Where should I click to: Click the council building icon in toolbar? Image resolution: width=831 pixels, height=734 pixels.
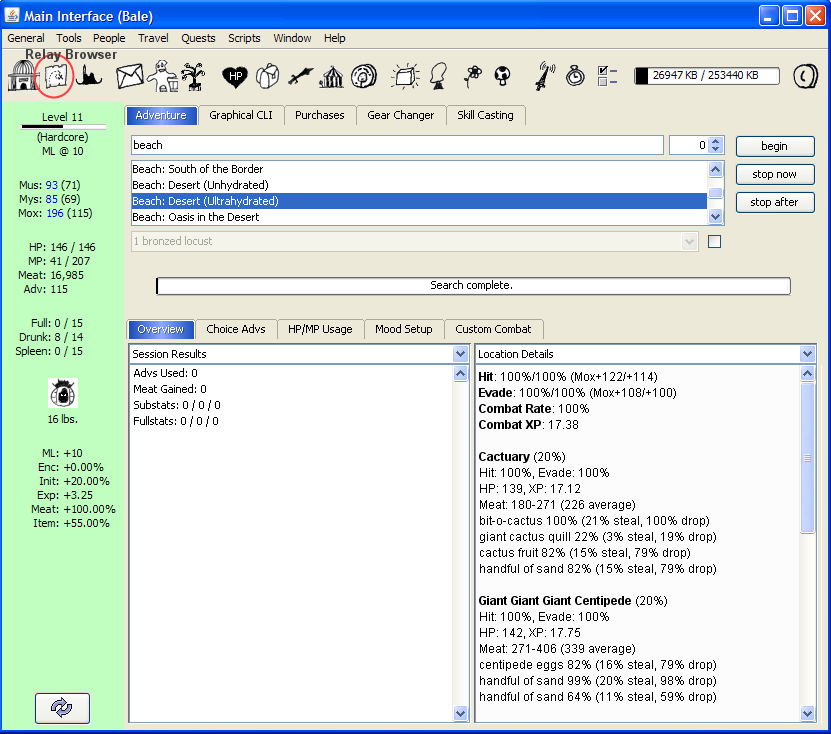[x=21, y=76]
